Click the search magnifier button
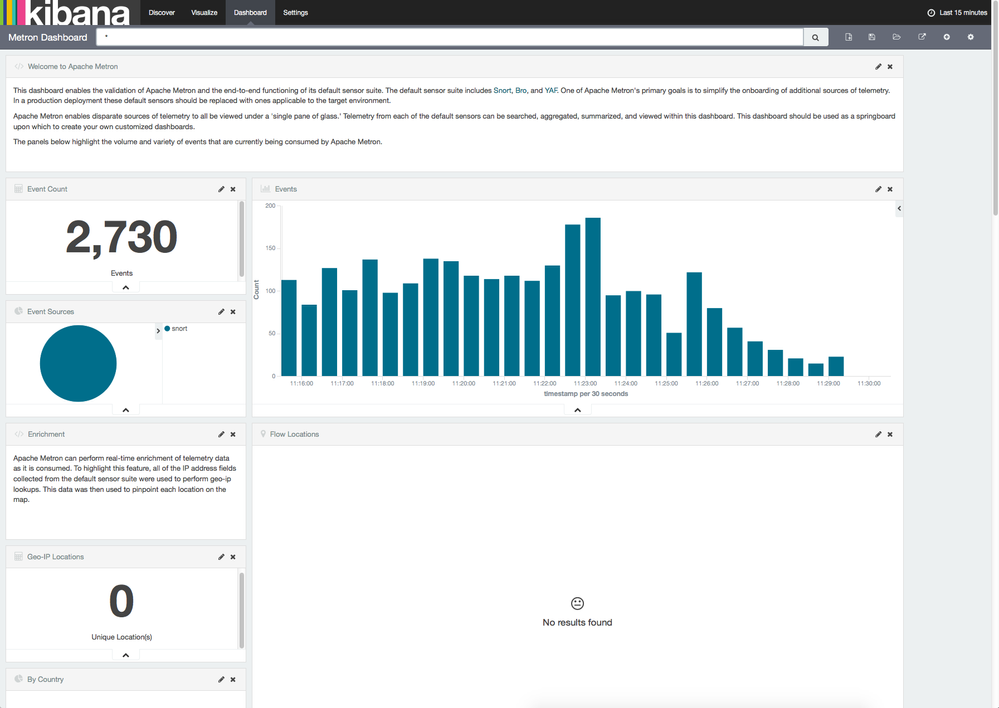 click(815, 36)
